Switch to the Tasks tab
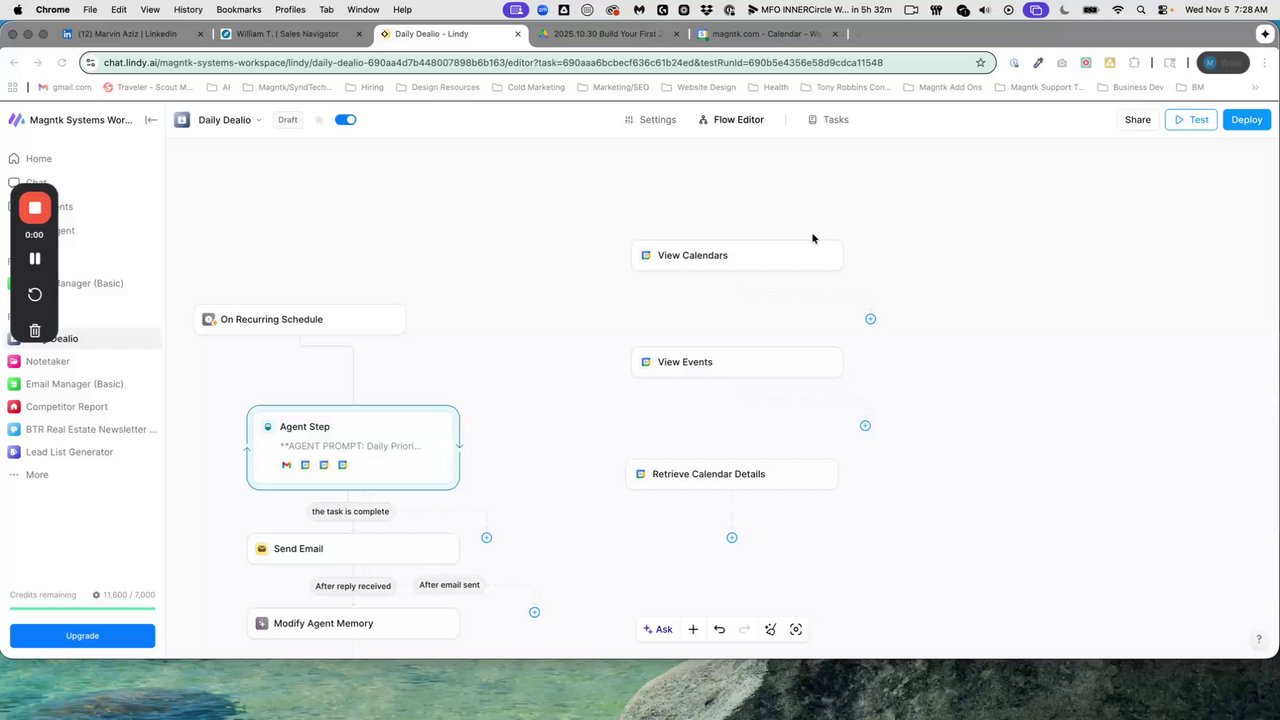 pyautogui.click(x=828, y=120)
